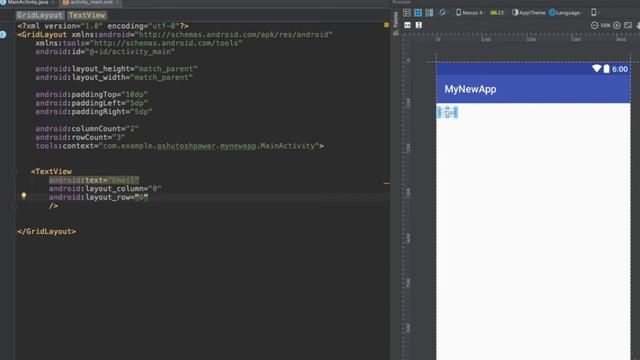This screenshot has width=640, height=360.
Task: Click the highlighted android:text attribute line
Action: point(94,180)
